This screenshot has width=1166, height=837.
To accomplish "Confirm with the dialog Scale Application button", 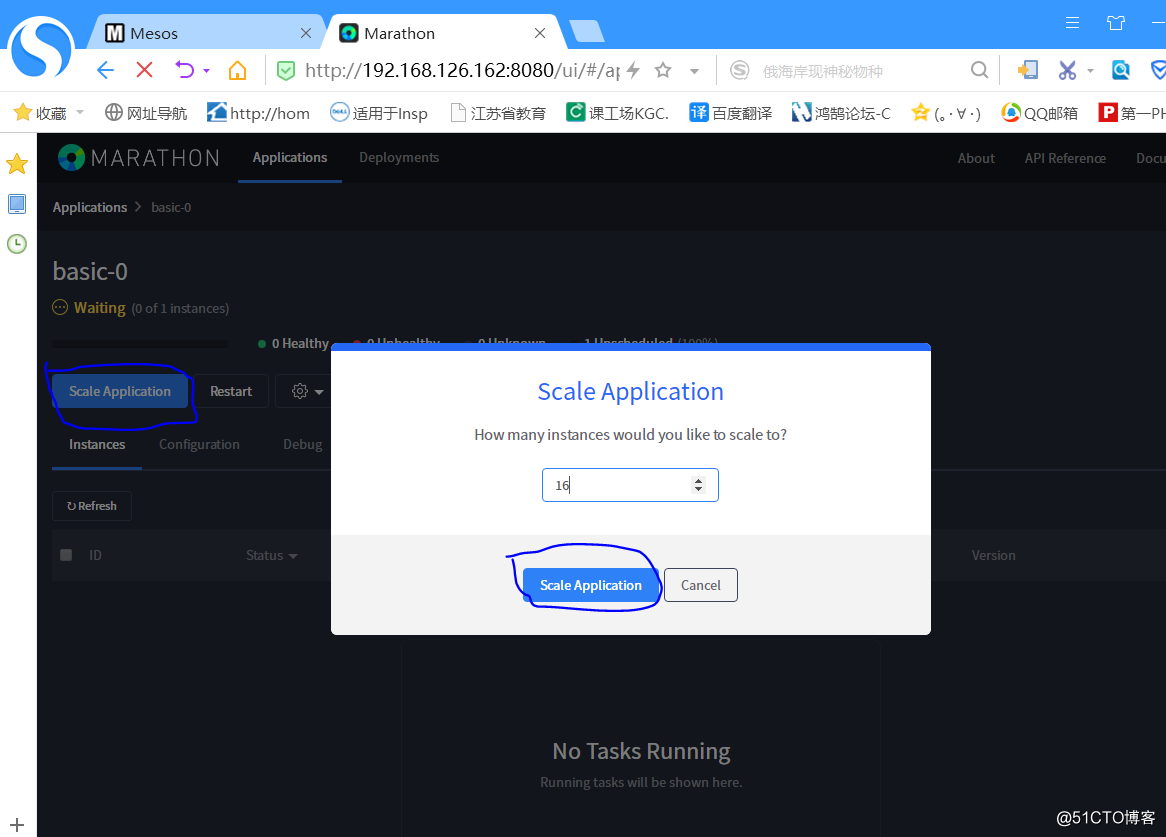I will tap(591, 585).
